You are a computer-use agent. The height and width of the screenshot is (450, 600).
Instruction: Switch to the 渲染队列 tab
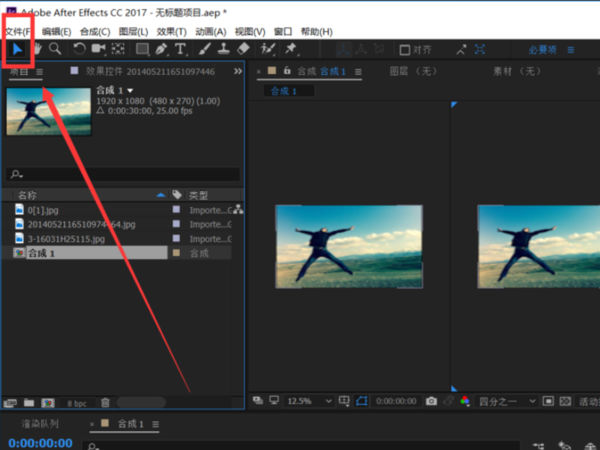click(38, 424)
